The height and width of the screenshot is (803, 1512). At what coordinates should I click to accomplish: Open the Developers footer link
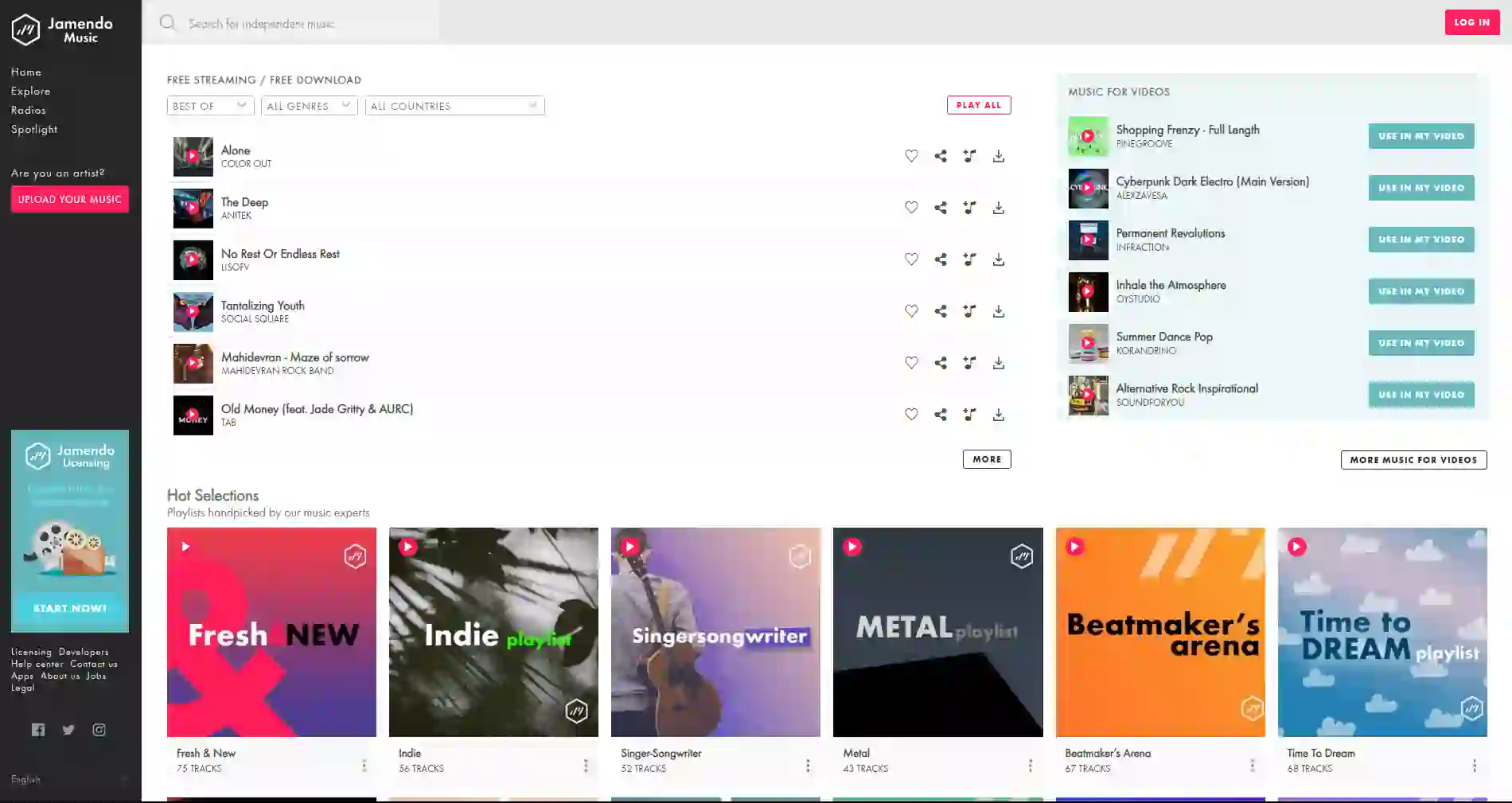84,652
